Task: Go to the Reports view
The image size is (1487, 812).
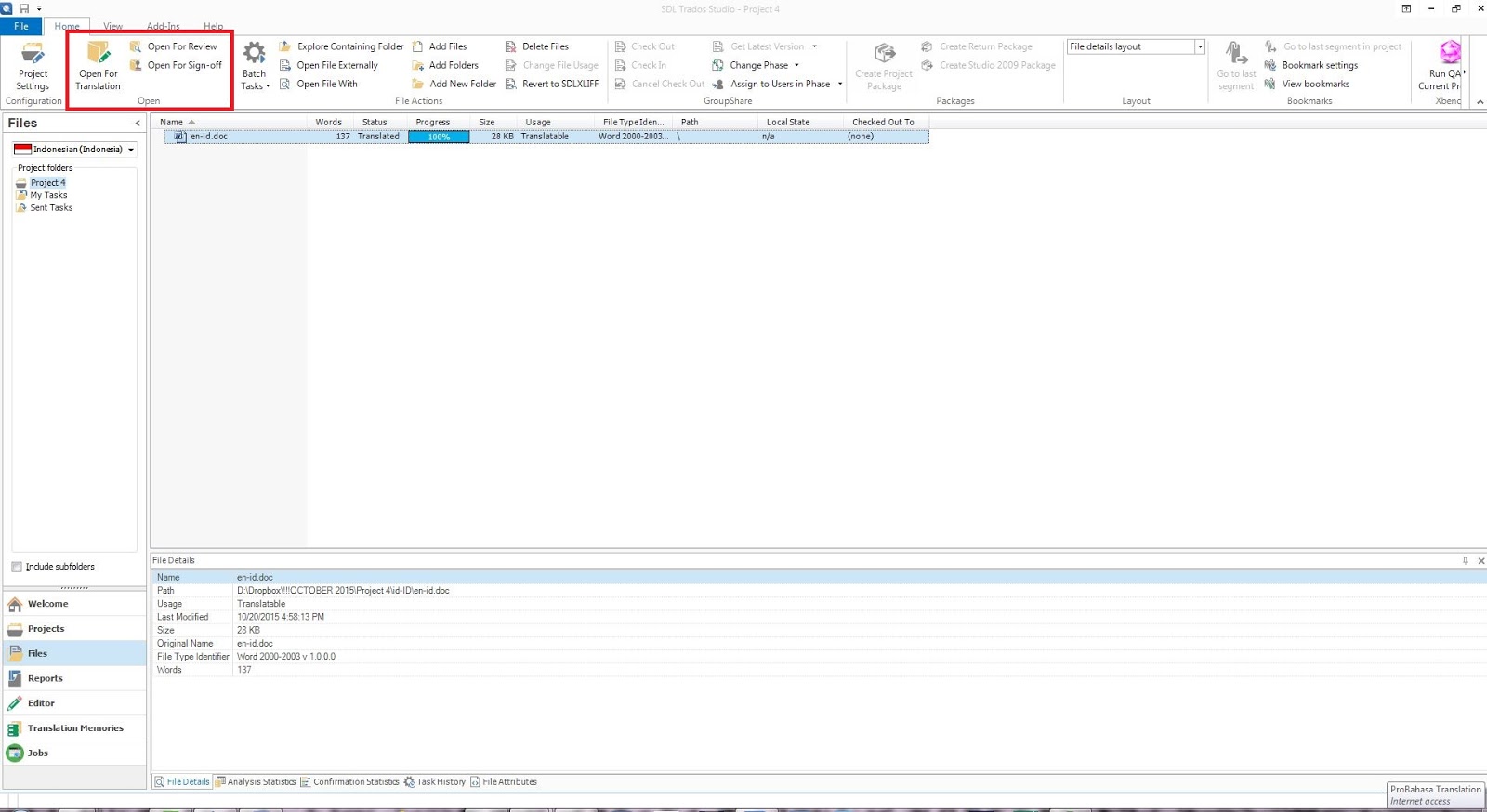Action: pos(74,678)
